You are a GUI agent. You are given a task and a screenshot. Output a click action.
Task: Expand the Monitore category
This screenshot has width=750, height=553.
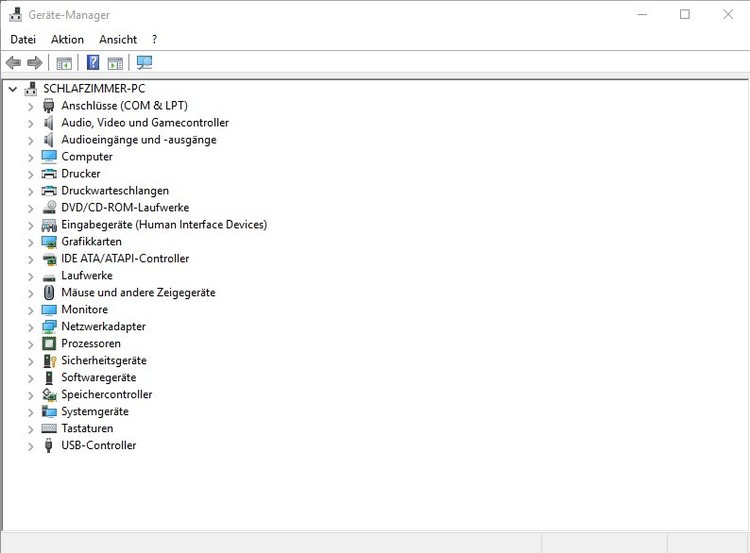tap(31, 310)
